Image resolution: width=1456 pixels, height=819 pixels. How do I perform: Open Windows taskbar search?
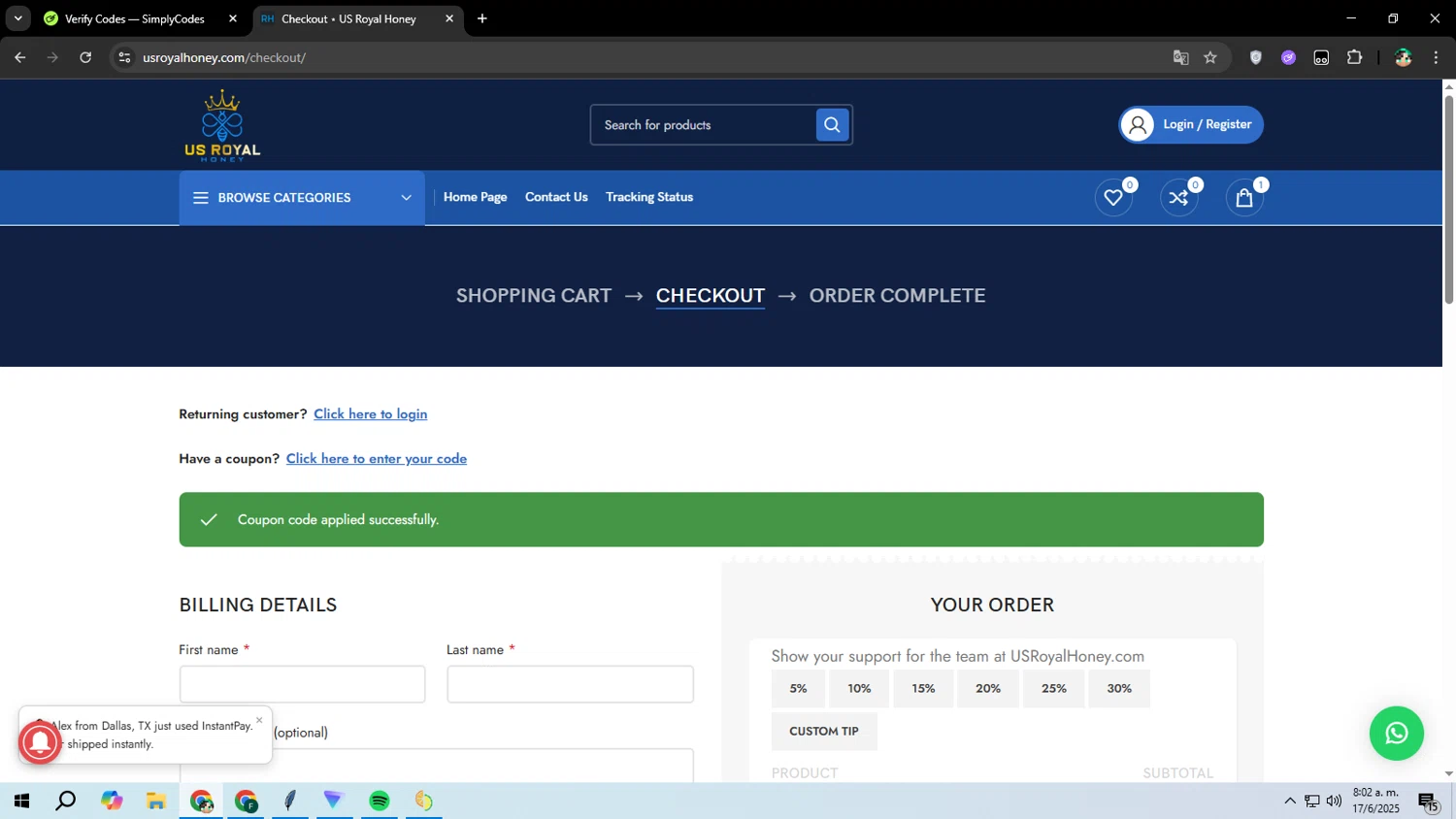coord(66,801)
